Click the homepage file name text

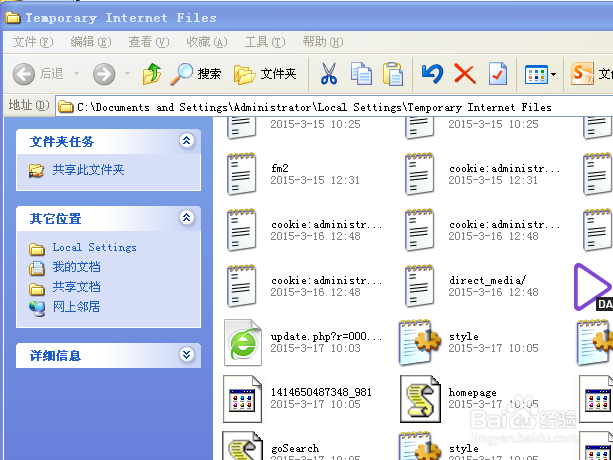coord(473,392)
